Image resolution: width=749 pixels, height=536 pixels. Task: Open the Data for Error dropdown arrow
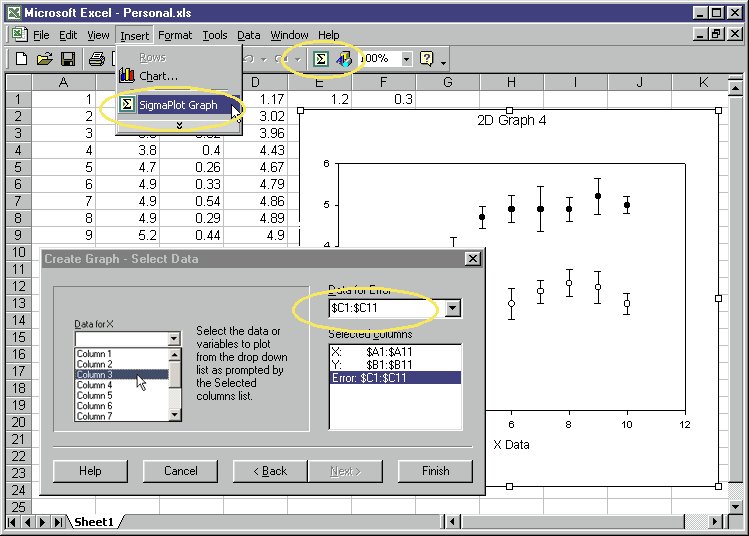453,308
